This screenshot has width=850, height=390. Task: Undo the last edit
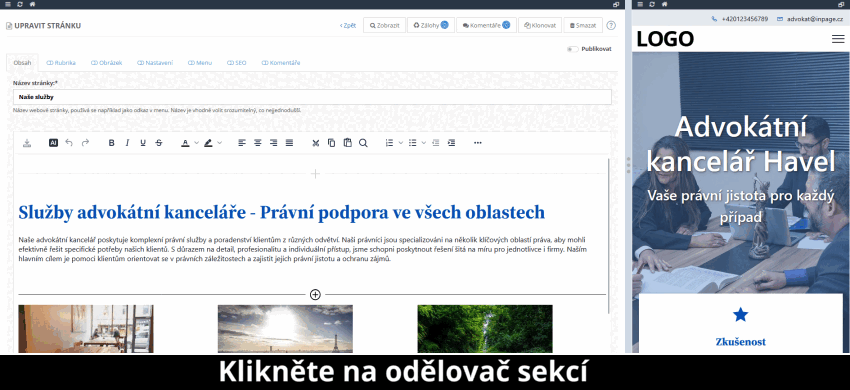pos(69,143)
